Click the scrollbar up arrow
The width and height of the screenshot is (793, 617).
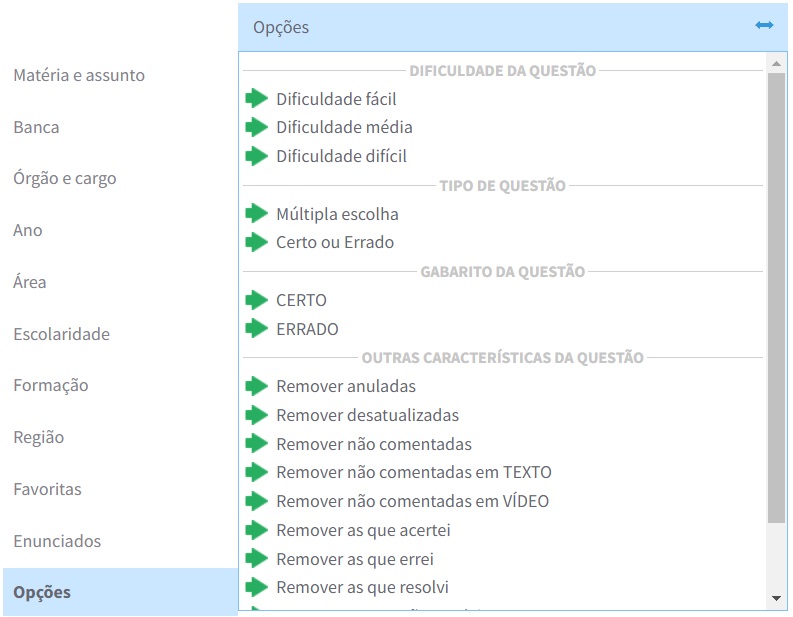tap(776, 63)
